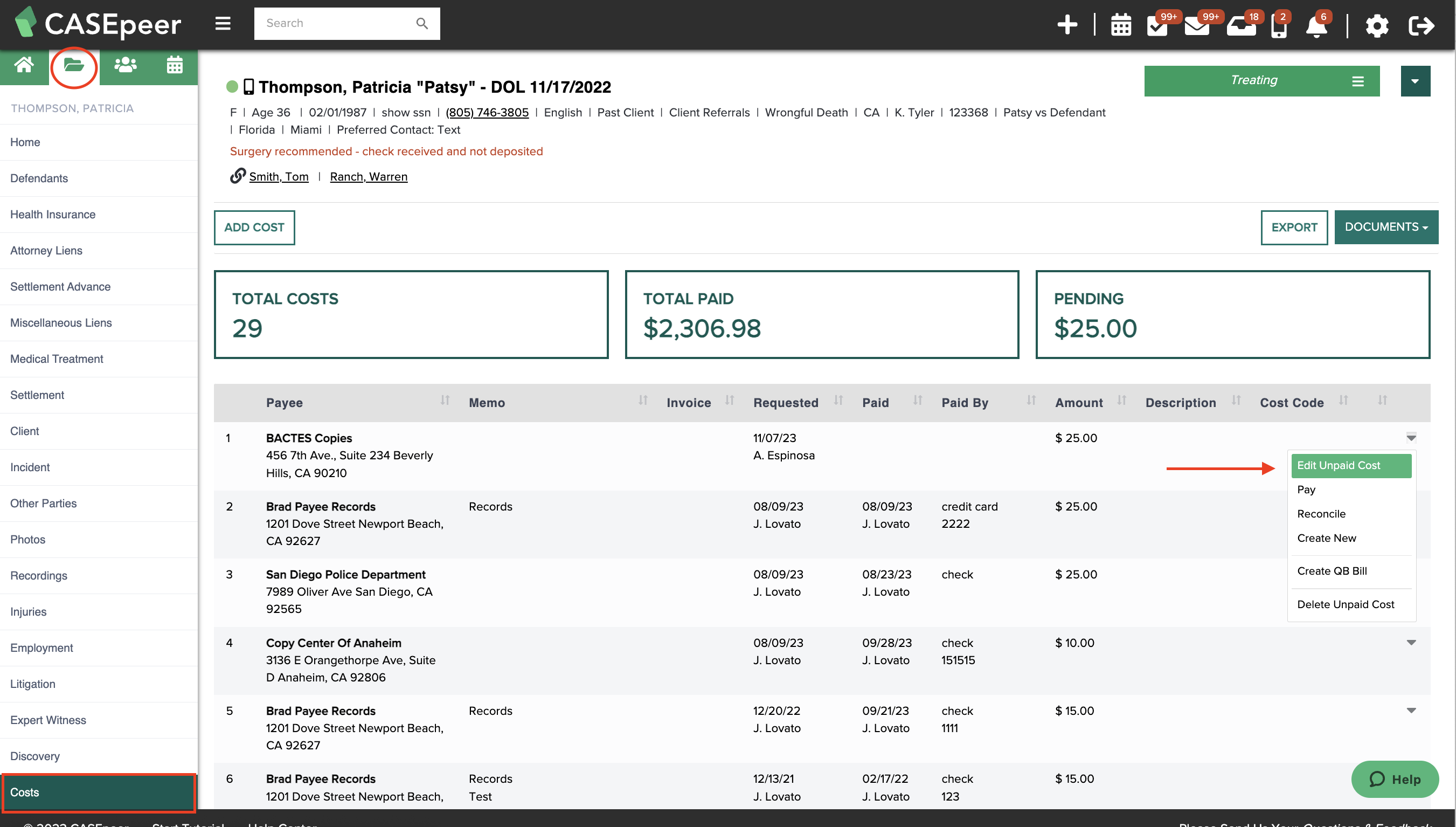Select the open folder cases tab icon
Image resolution: width=1456 pixels, height=827 pixels.
pyautogui.click(x=74, y=65)
